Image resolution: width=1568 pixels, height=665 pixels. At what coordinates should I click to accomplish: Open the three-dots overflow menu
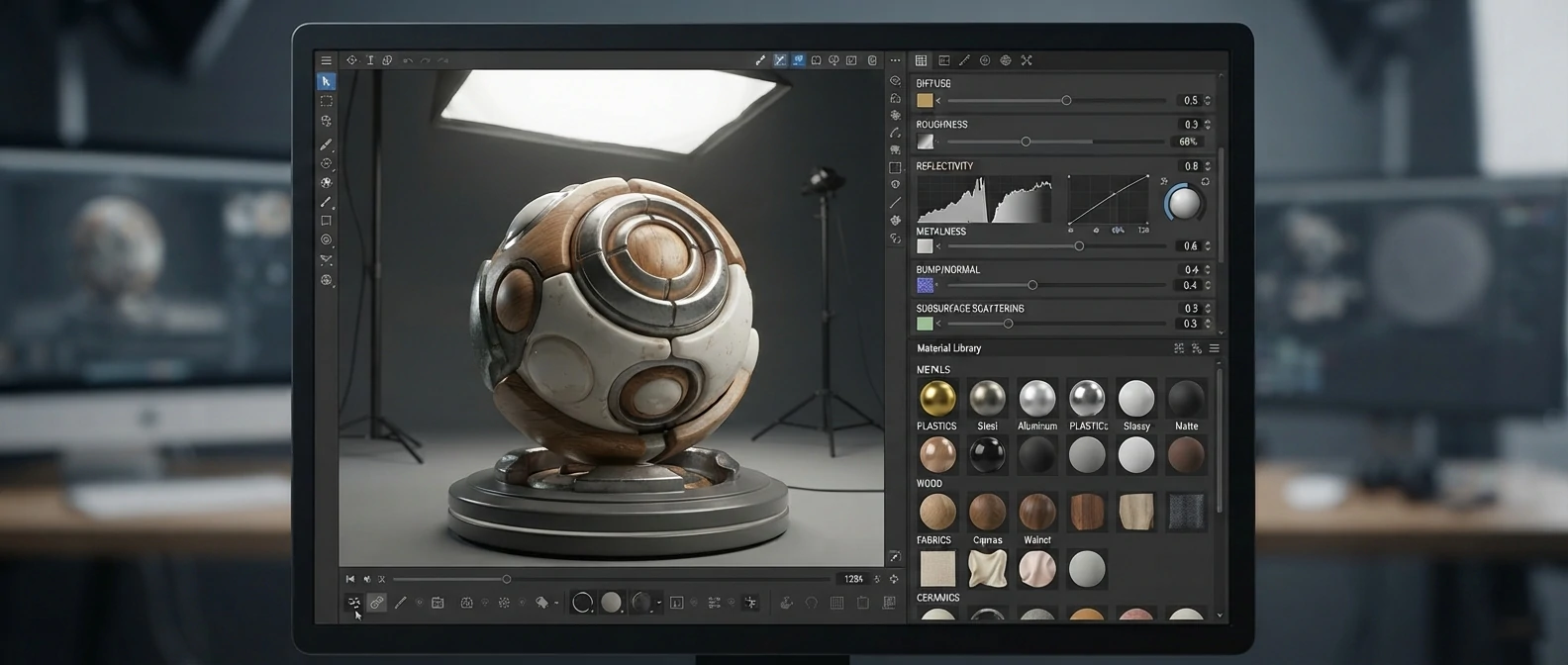pyautogui.click(x=895, y=60)
